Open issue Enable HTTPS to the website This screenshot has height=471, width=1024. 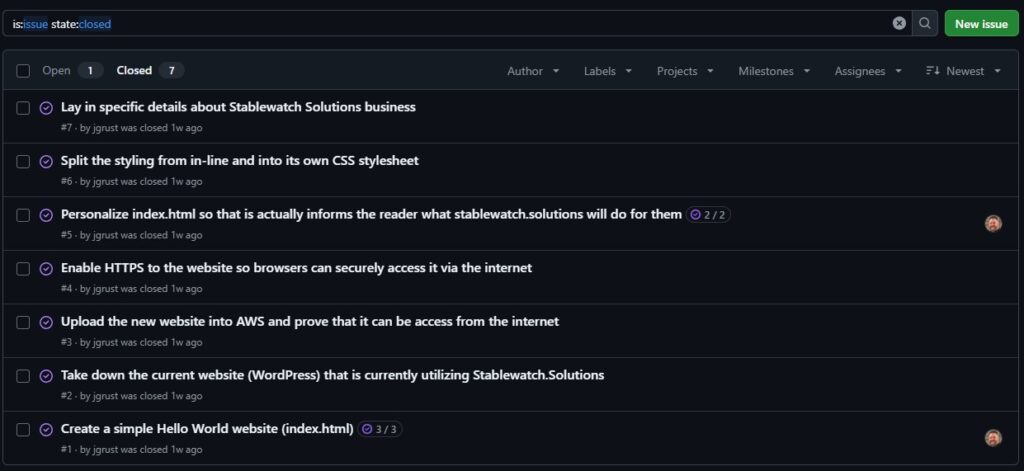pyautogui.click(x=296, y=268)
